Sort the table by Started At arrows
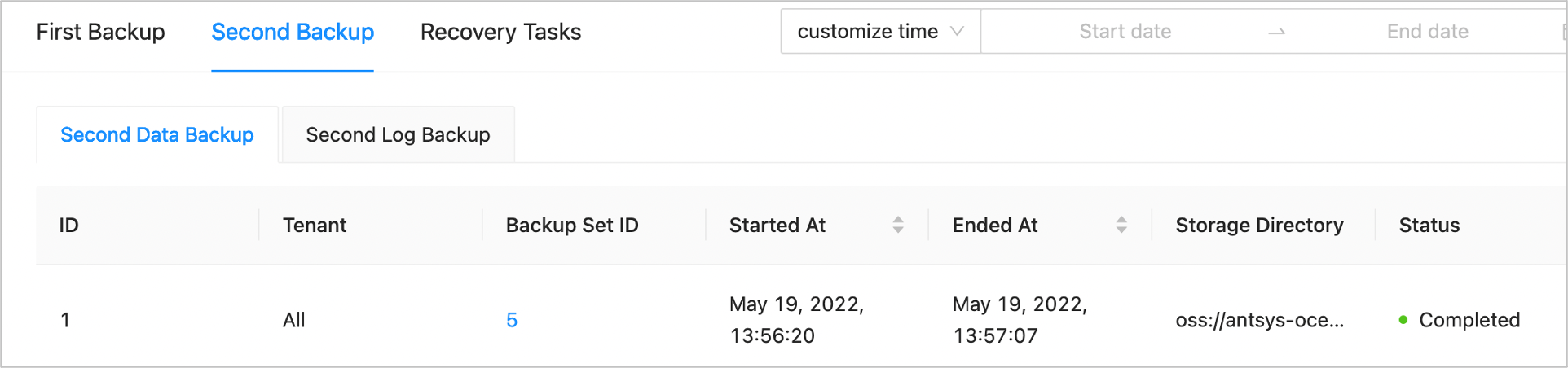The image size is (1568, 368). [897, 226]
